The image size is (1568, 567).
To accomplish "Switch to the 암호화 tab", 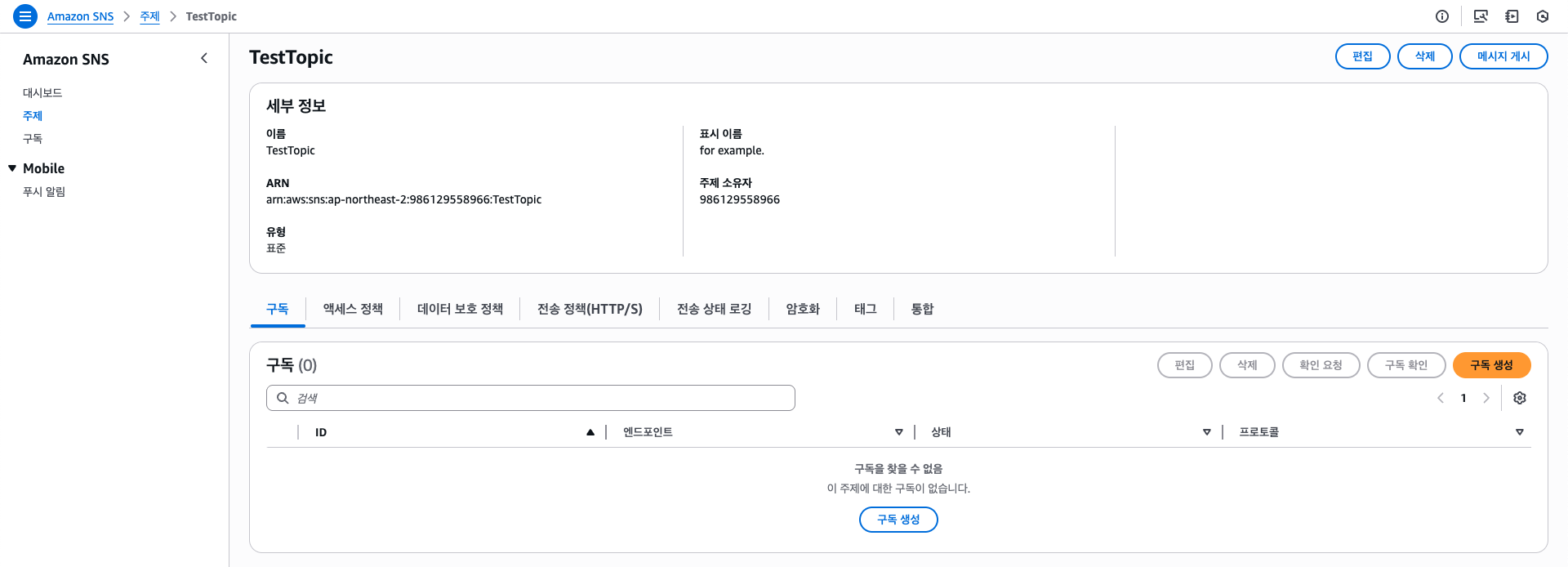I will click(803, 309).
